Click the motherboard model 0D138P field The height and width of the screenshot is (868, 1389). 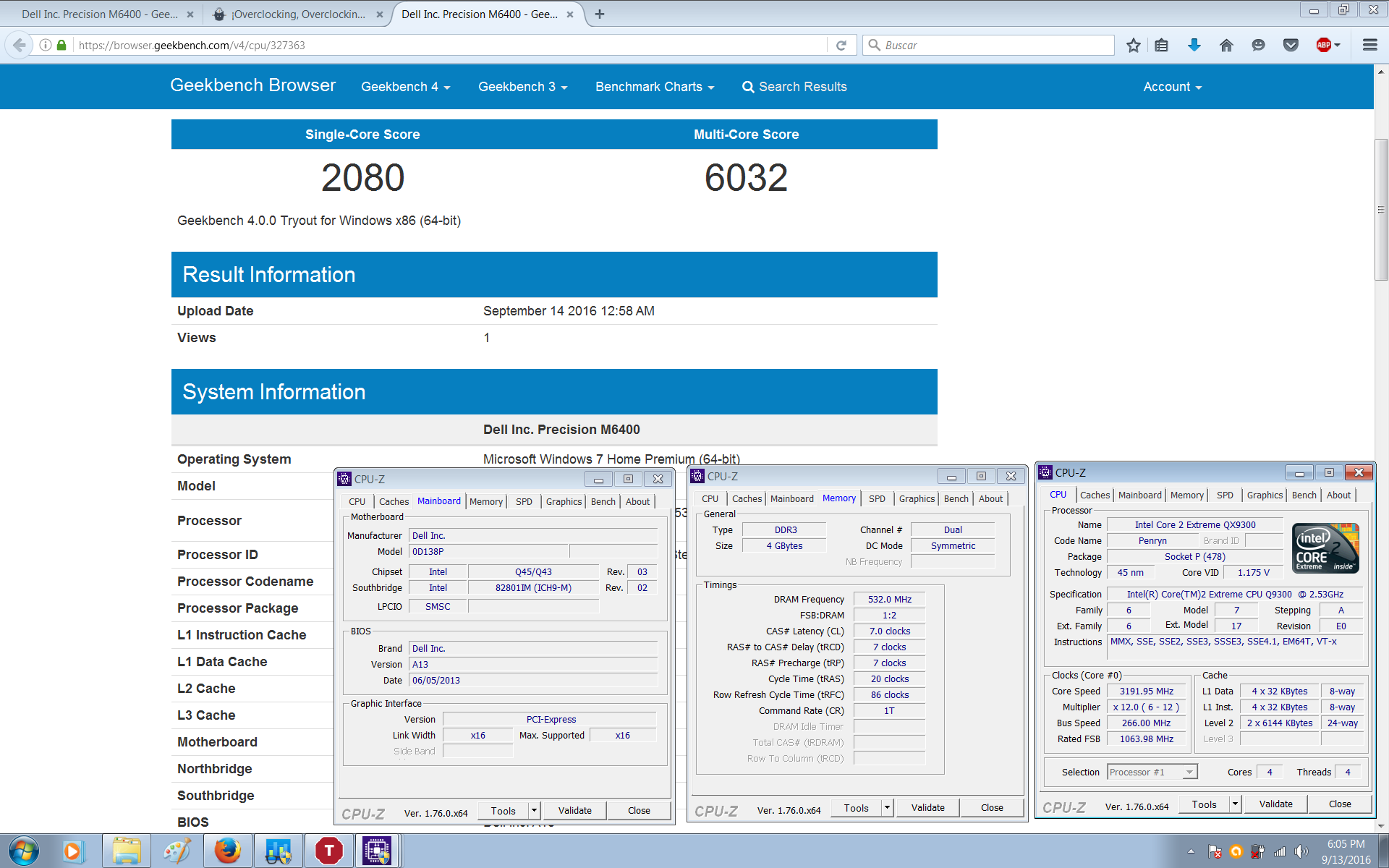[490, 551]
